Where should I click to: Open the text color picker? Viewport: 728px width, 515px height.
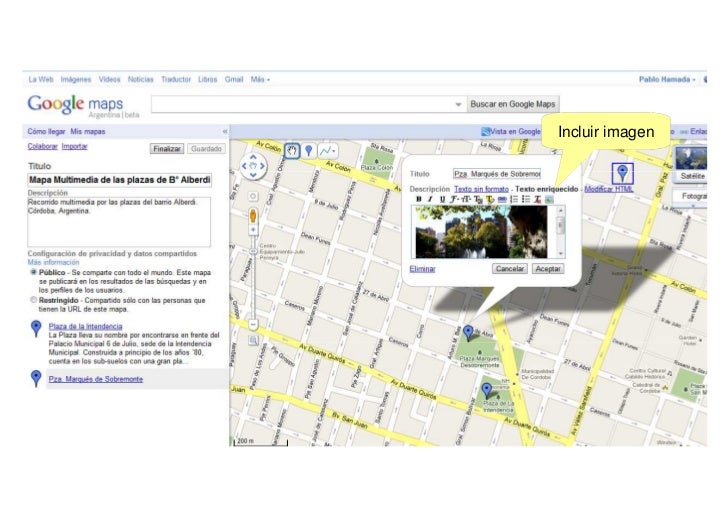(x=478, y=200)
